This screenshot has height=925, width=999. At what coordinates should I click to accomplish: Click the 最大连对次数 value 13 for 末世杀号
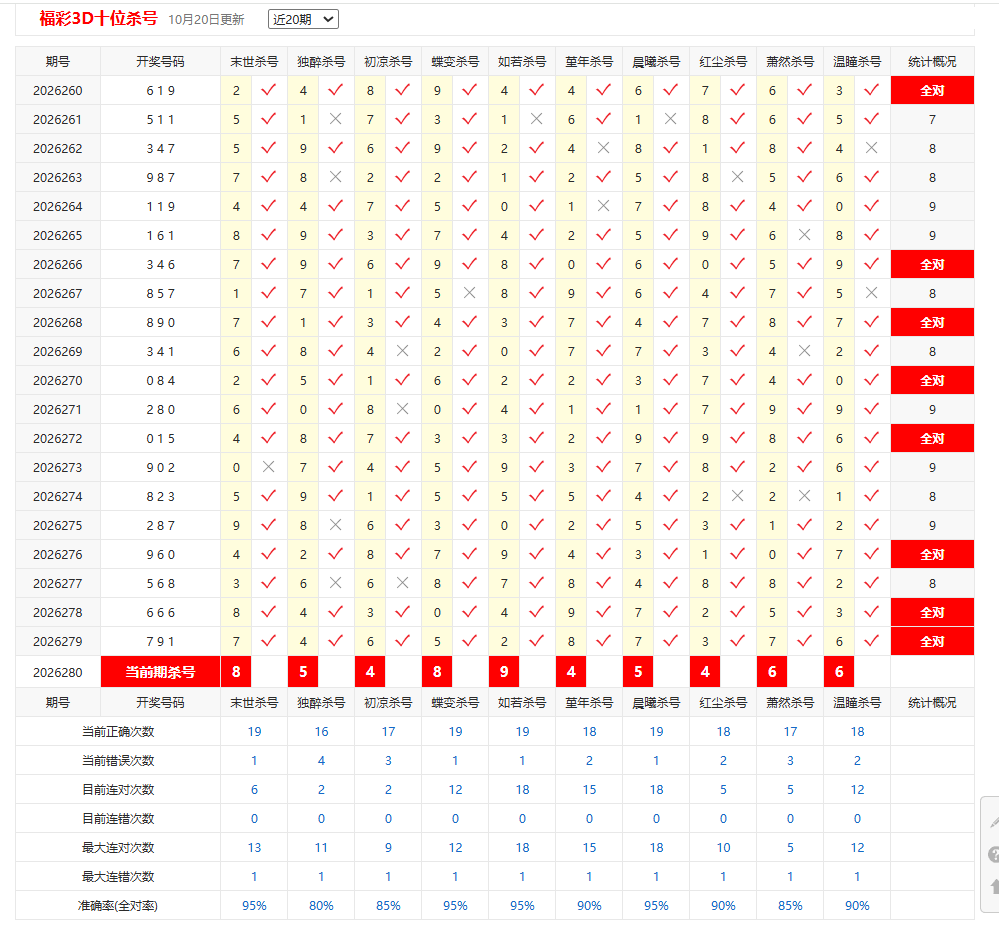click(x=254, y=847)
